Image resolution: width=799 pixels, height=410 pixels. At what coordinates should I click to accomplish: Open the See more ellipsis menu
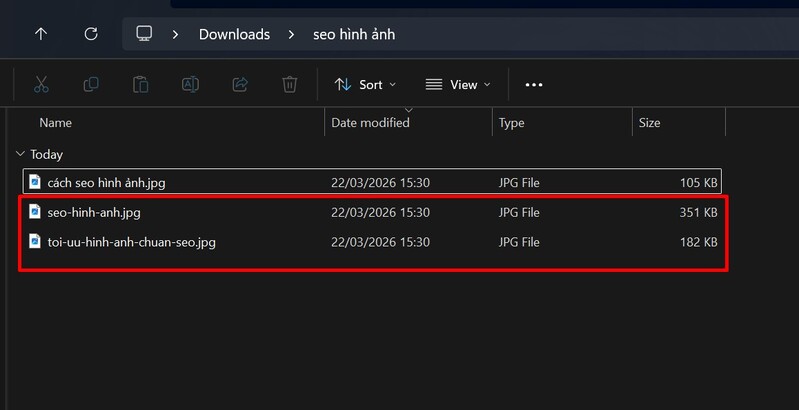(x=534, y=85)
